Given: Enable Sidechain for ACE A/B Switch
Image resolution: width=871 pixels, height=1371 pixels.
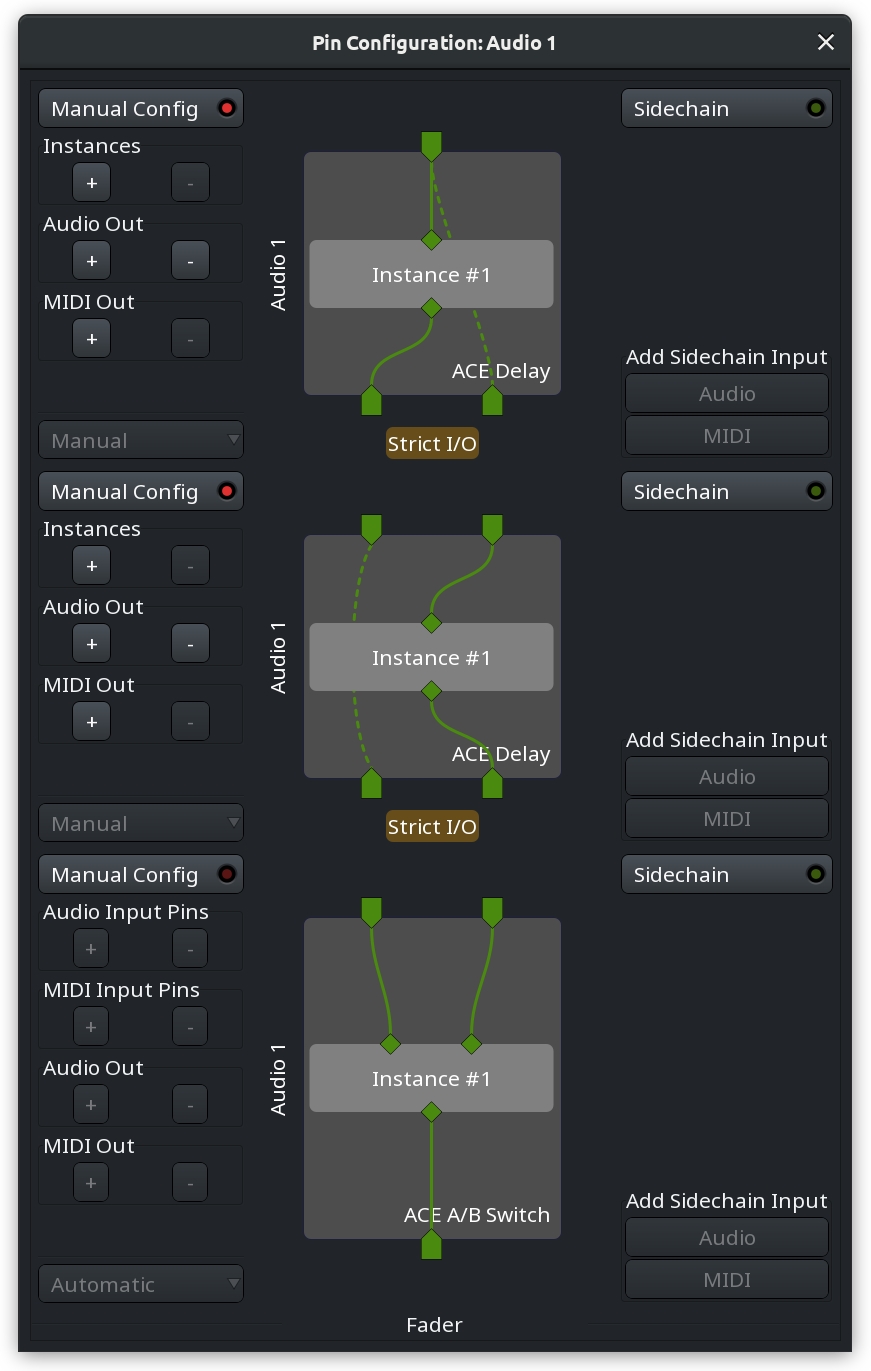Looking at the screenshot, I should [727, 874].
